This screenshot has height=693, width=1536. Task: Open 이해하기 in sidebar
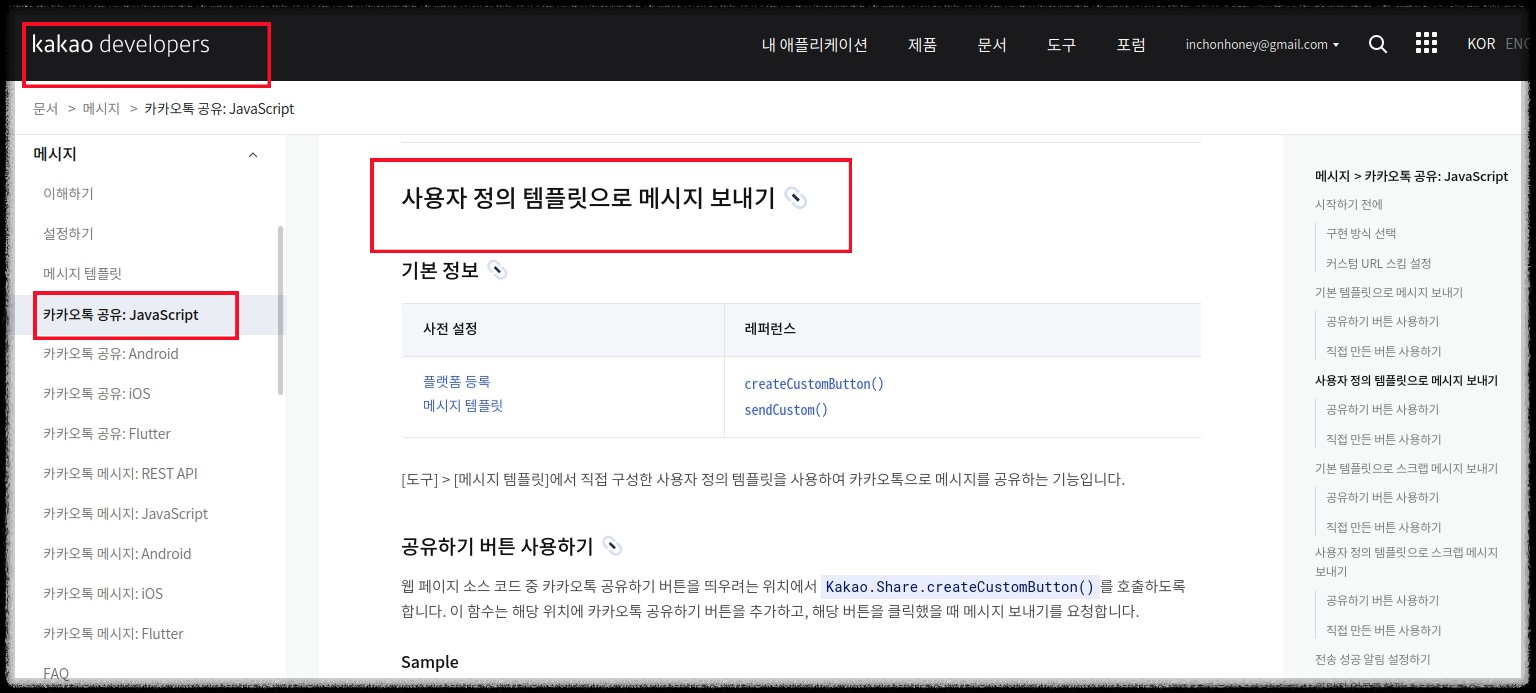point(68,194)
